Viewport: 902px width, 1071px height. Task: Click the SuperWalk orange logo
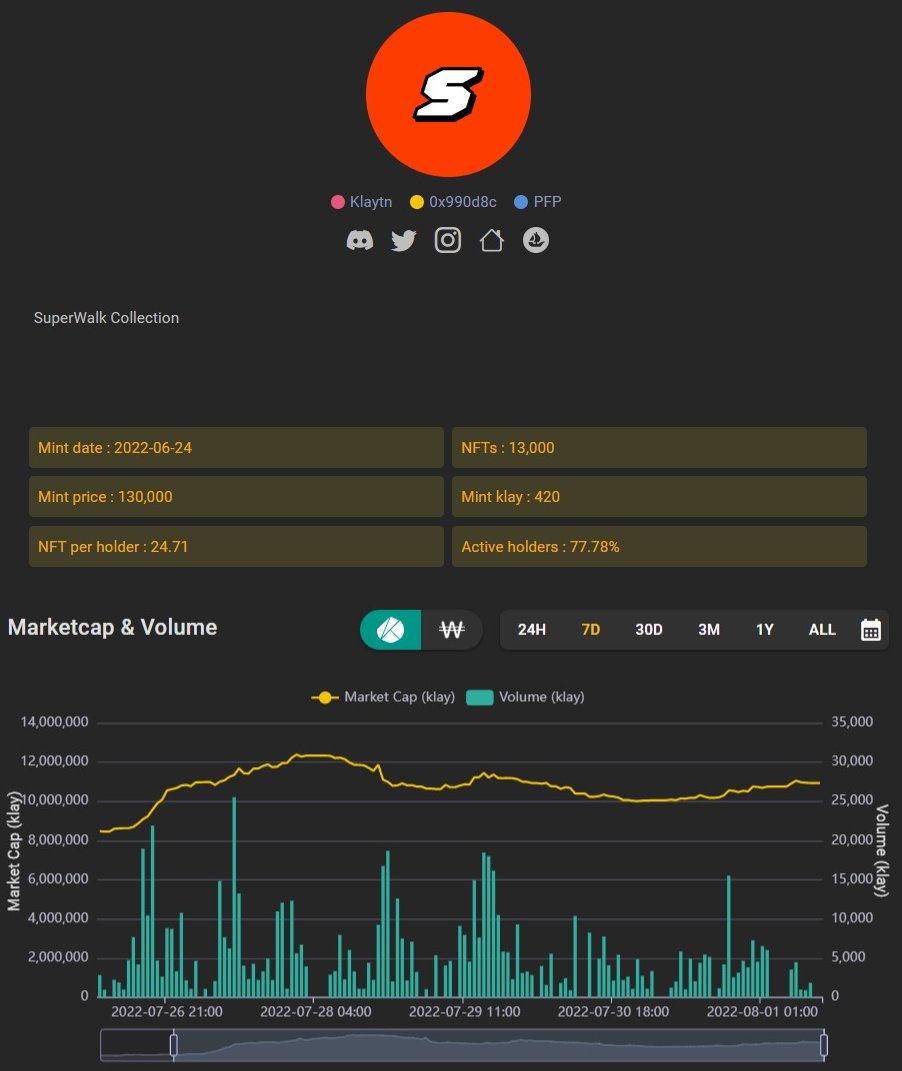449,94
